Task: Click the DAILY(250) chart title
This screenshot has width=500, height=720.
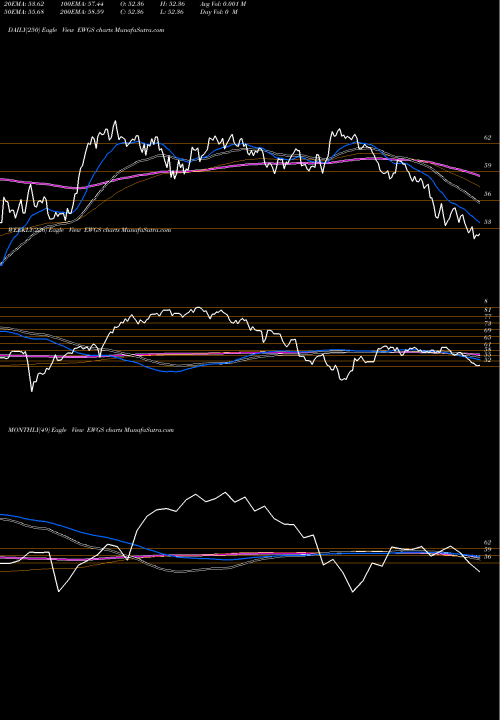Action: click(x=86, y=30)
